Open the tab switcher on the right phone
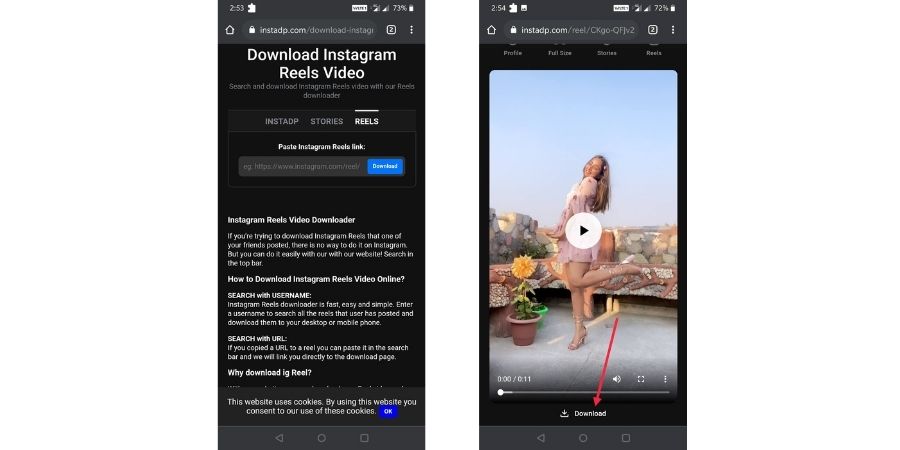The width and height of the screenshot is (900, 450). pyautogui.click(x=653, y=30)
